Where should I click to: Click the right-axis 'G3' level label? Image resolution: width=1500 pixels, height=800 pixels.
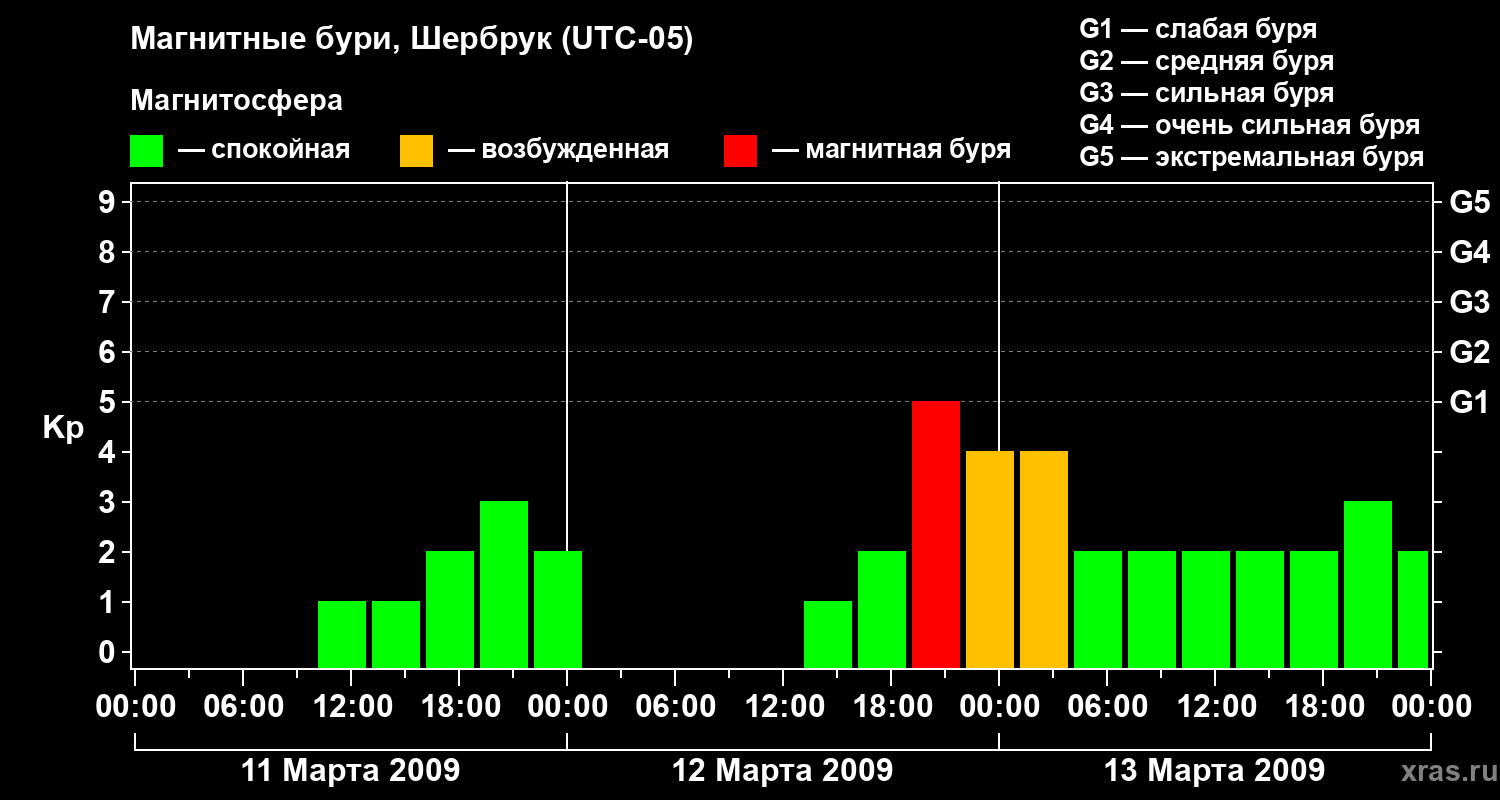click(1469, 302)
